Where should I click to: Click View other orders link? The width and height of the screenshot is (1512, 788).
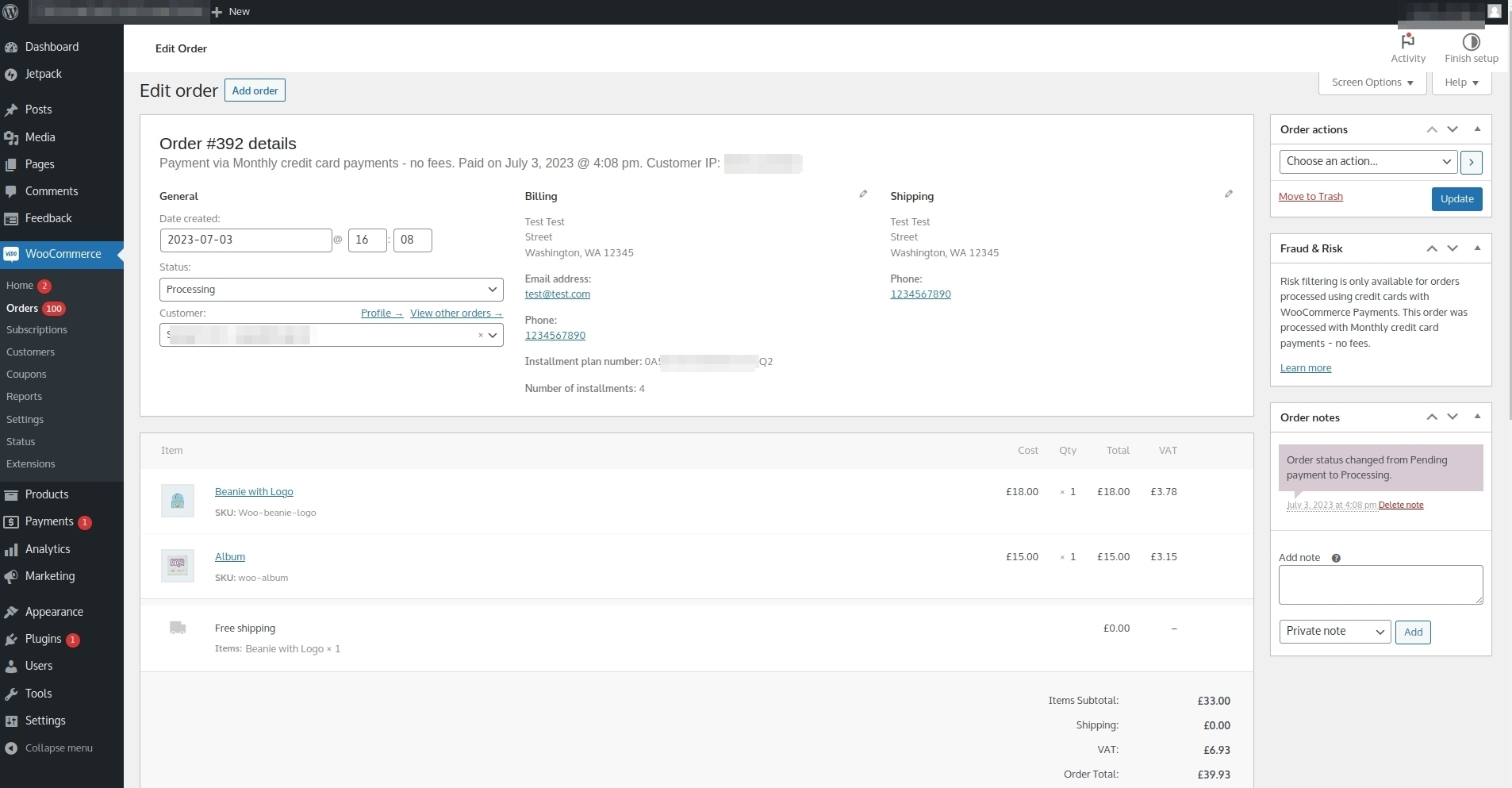(x=456, y=313)
